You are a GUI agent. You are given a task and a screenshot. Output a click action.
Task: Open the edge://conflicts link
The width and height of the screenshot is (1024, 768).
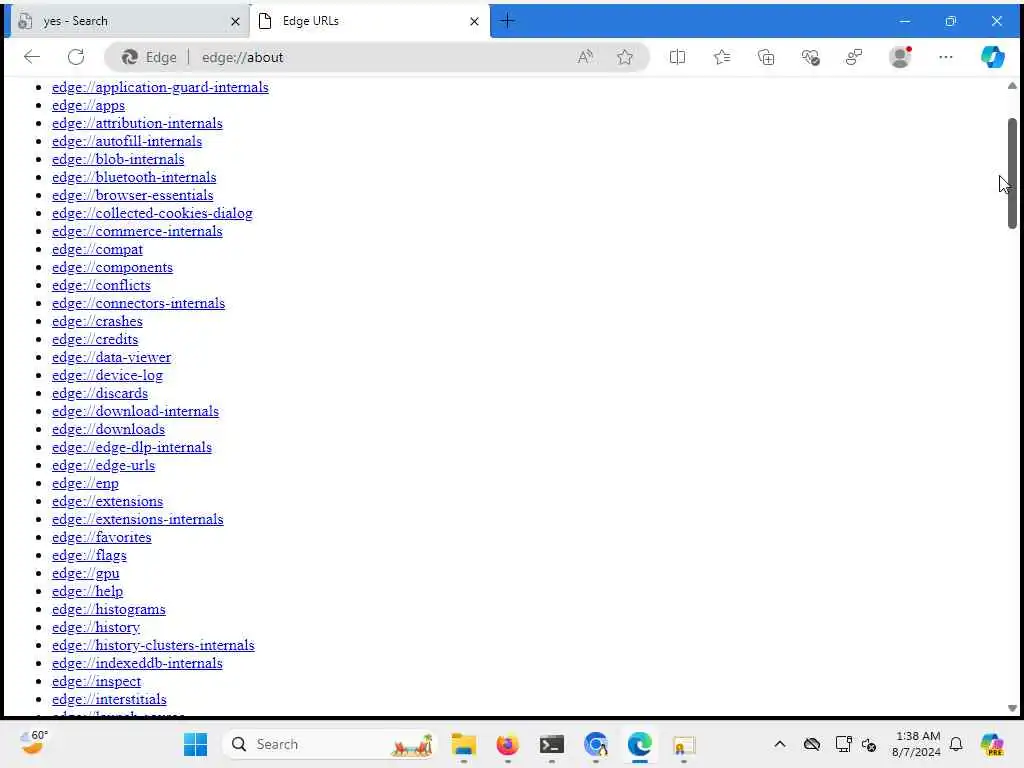click(x=101, y=285)
